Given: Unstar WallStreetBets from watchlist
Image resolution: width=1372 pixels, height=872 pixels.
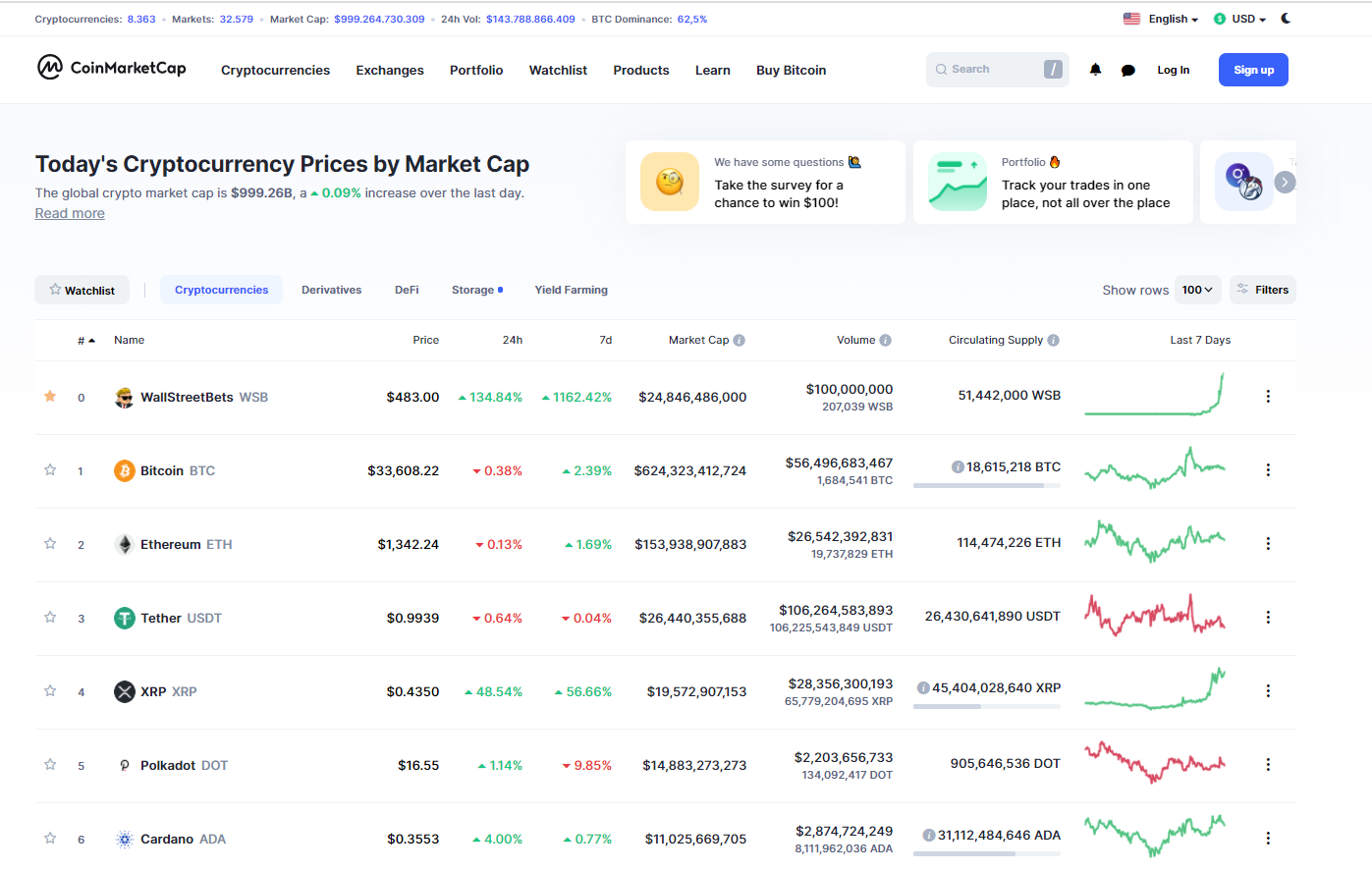Looking at the screenshot, I should click(x=50, y=397).
